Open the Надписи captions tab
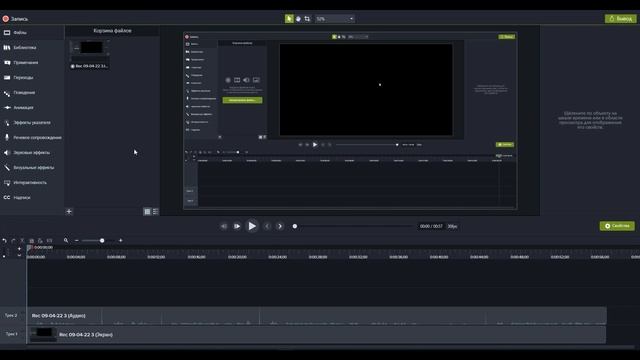The image size is (640, 360). coord(32,198)
